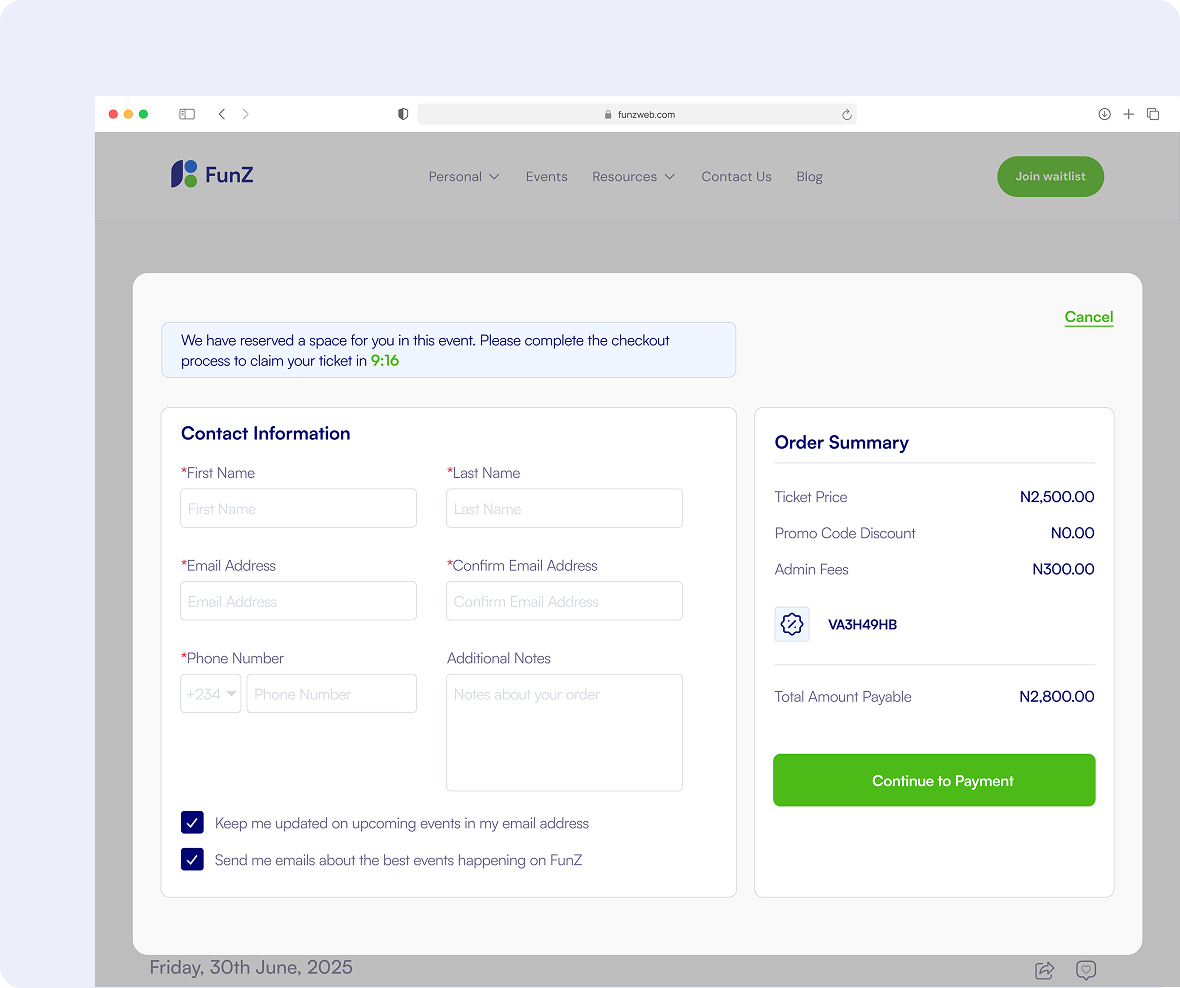The width and height of the screenshot is (1180, 988).
Task: Open the Events nav item
Action: pyautogui.click(x=546, y=177)
